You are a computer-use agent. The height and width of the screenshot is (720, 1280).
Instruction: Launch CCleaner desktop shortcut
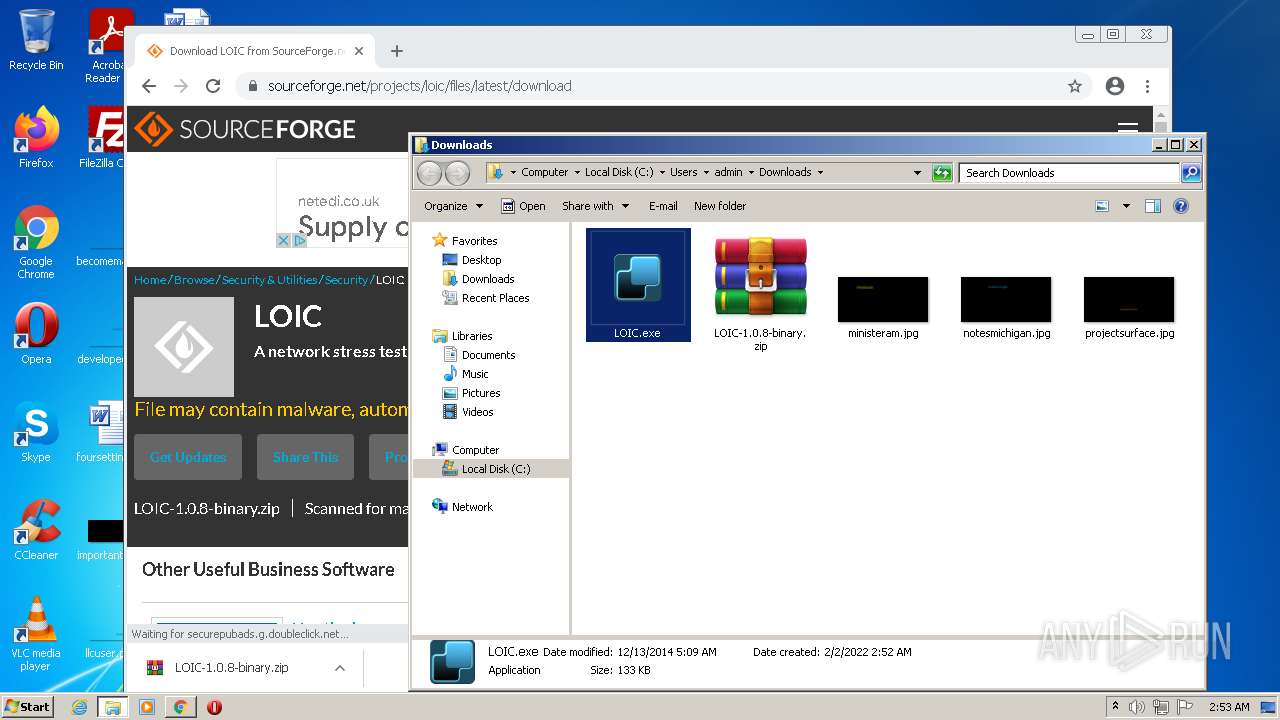coord(36,530)
